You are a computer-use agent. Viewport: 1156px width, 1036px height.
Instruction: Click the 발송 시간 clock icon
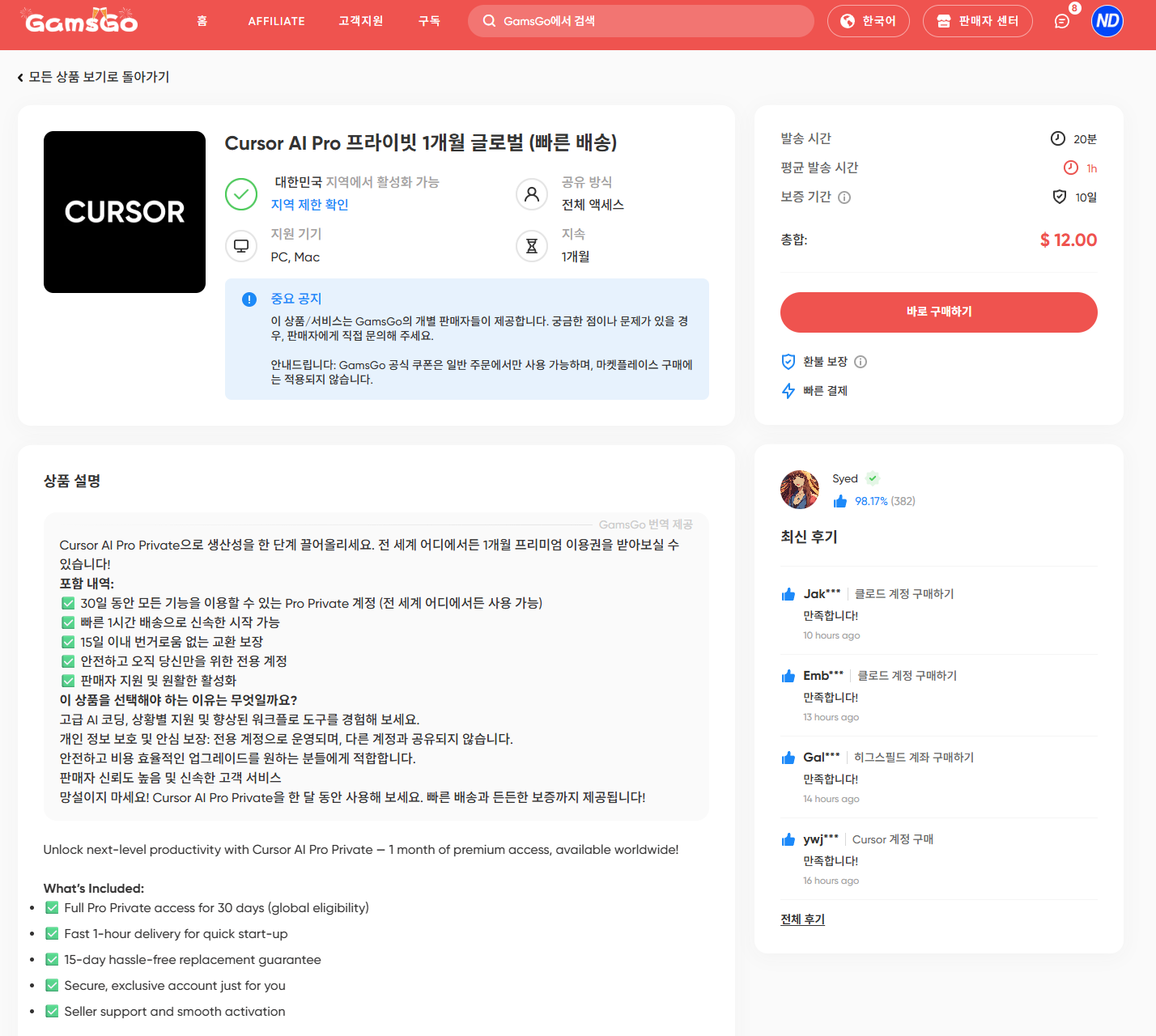(x=1057, y=138)
